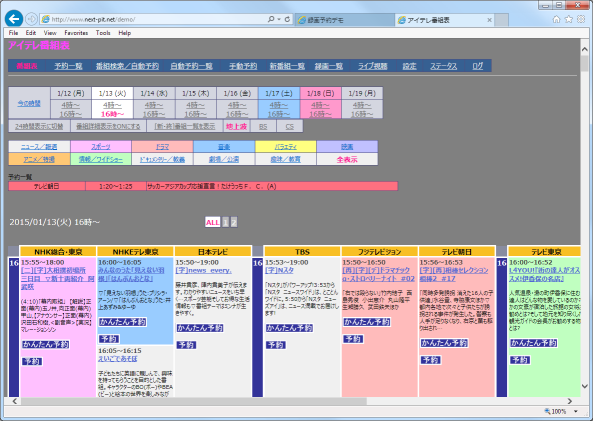Click 予約 button under テレビ朝日
This screenshot has width=593, height=421.
431,360
